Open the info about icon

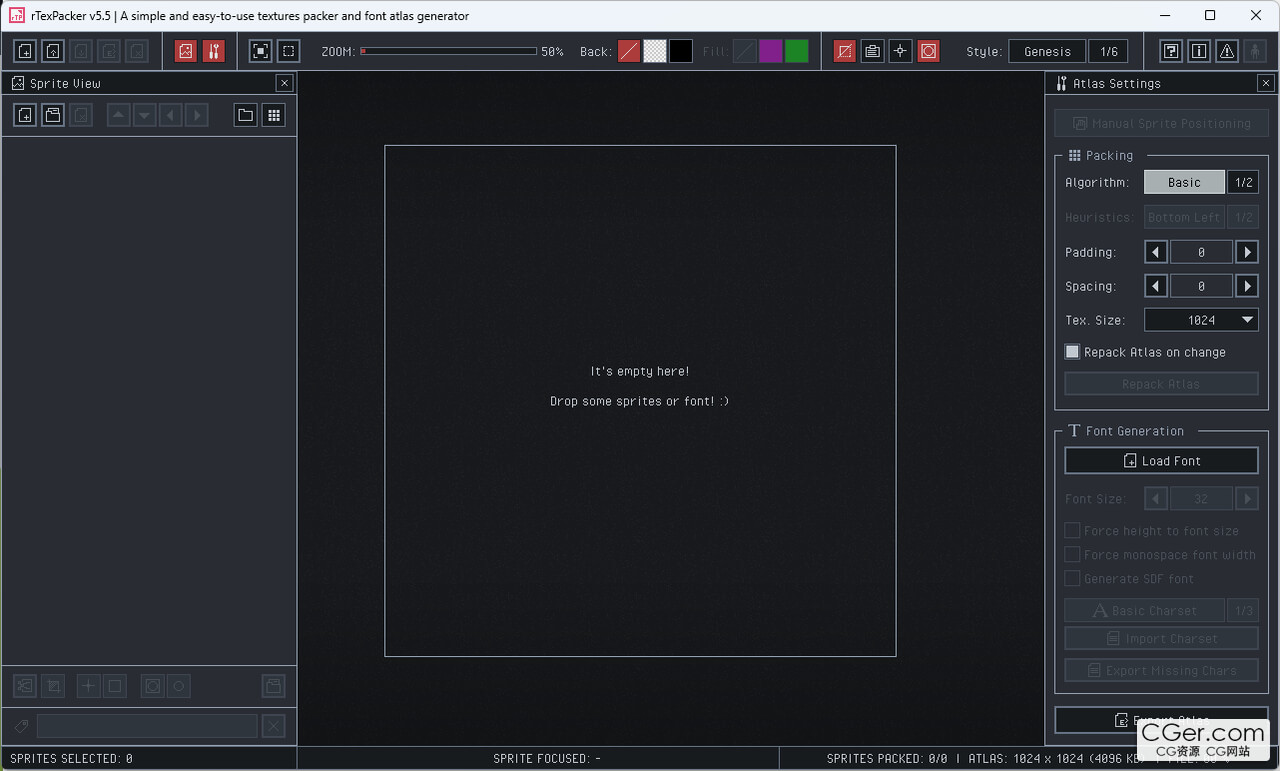[x=1198, y=51]
